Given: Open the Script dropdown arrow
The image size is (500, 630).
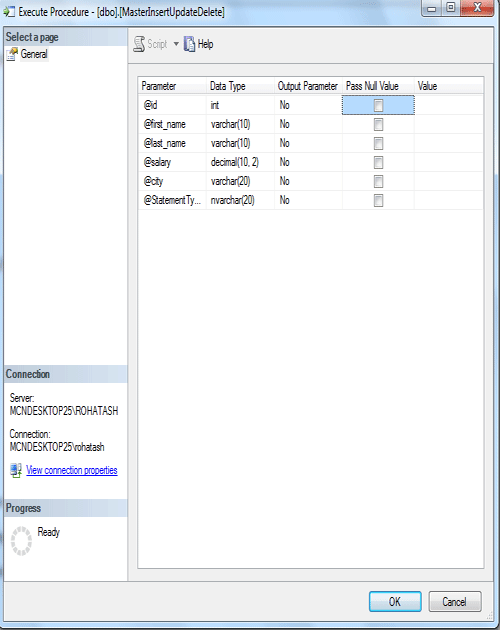Looking at the screenshot, I should [x=176, y=44].
